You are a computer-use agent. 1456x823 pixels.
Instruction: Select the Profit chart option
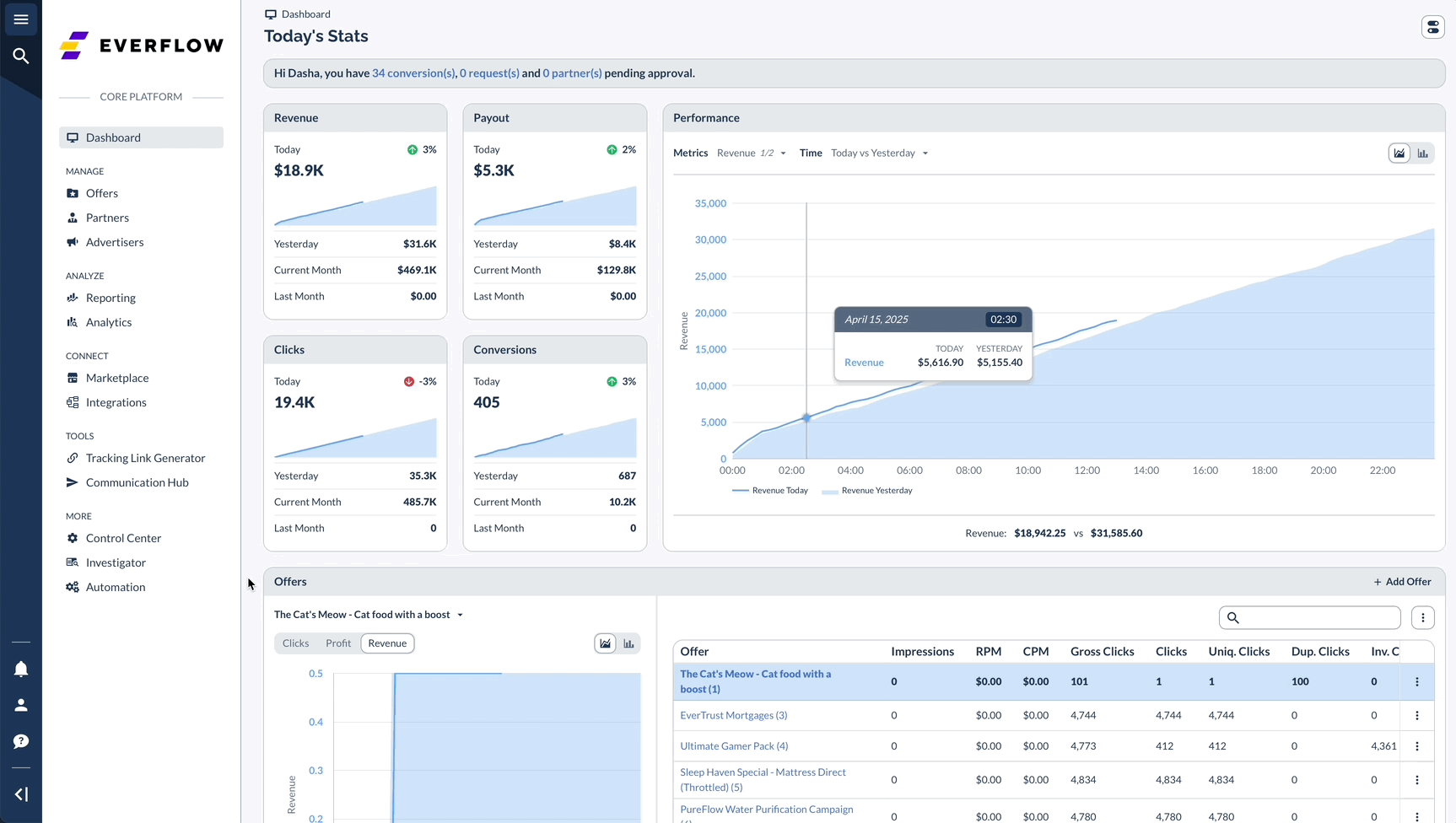tap(338, 643)
